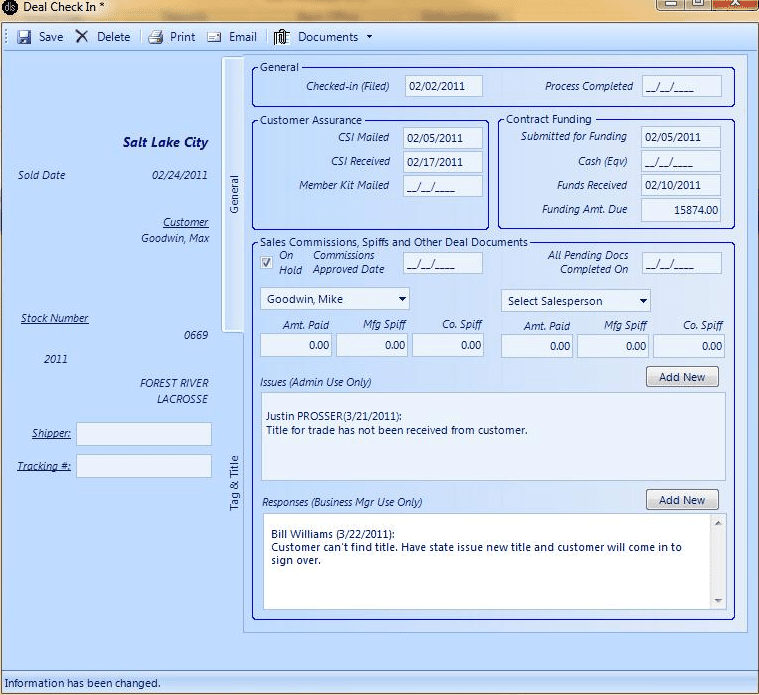Click the Save toolbar label

point(51,37)
